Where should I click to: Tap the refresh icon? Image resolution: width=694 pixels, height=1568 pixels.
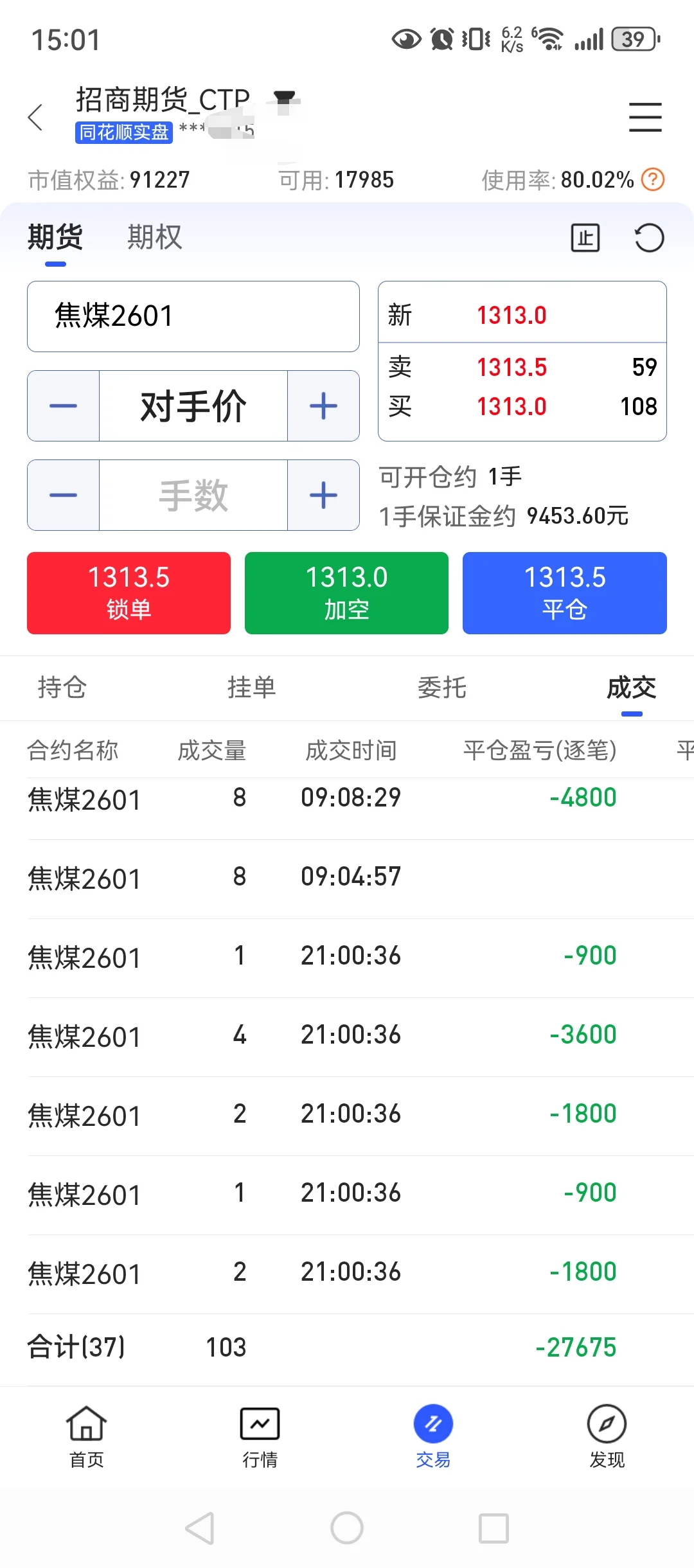649,238
